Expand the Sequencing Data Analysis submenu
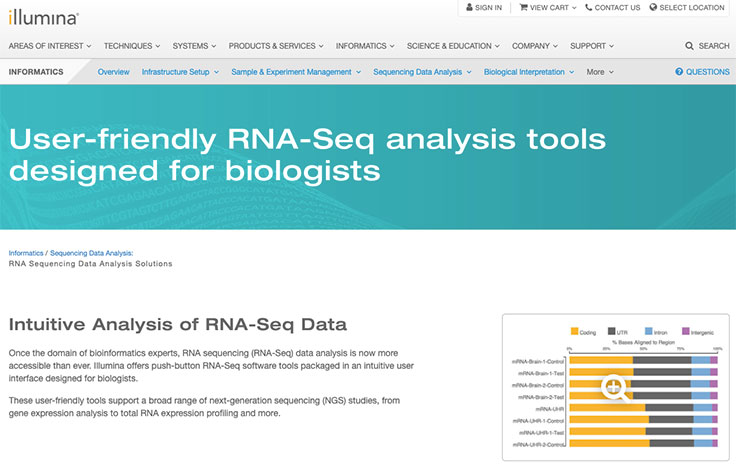The width and height of the screenshot is (736, 475). click(x=423, y=72)
